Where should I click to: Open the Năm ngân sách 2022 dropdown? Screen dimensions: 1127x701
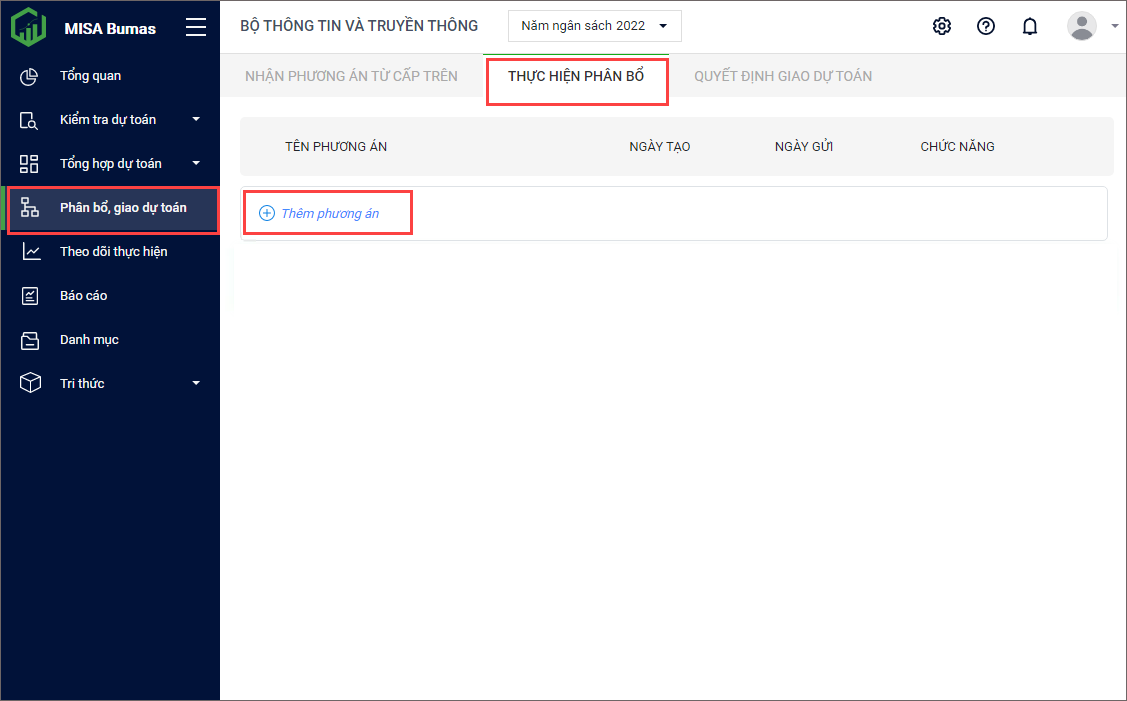click(x=594, y=26)
